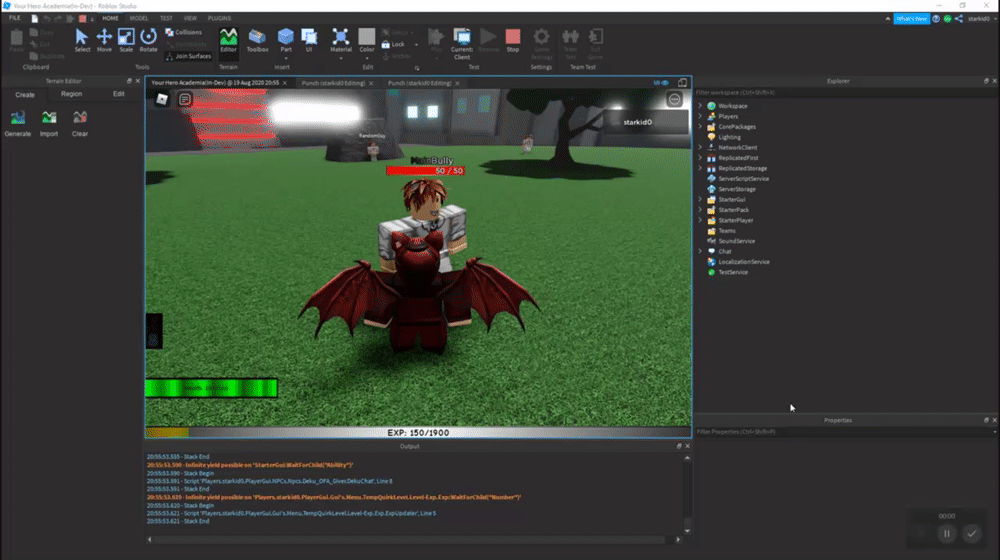Undock the Explorer panel
Screen dimensions: 1000x560
(x=986, y=81)
